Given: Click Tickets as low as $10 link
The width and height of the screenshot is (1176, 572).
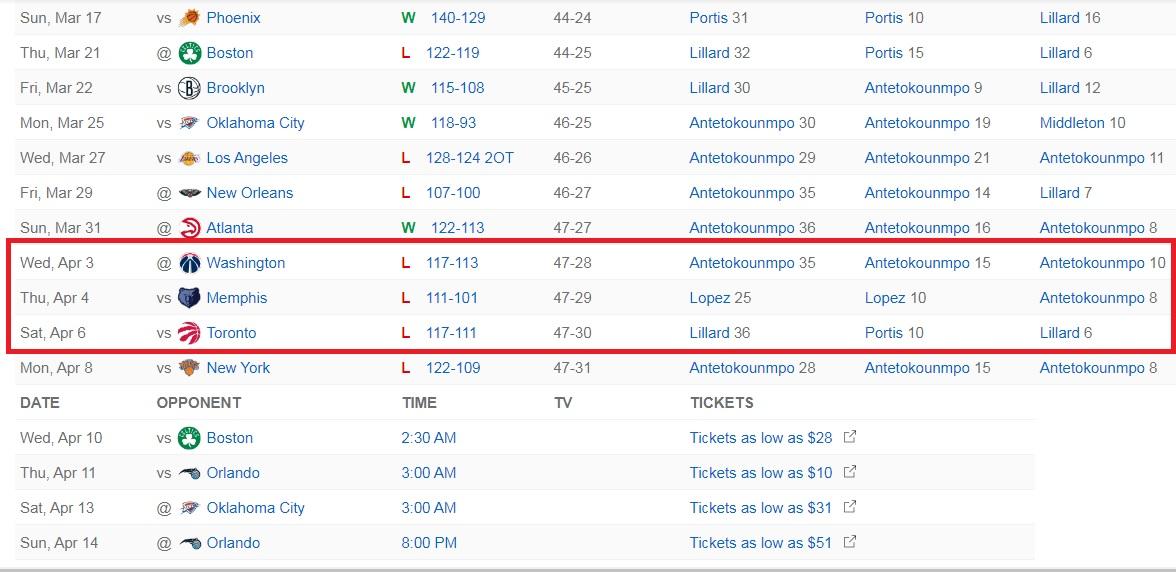Looking at the screenshot, I should 760,473.
